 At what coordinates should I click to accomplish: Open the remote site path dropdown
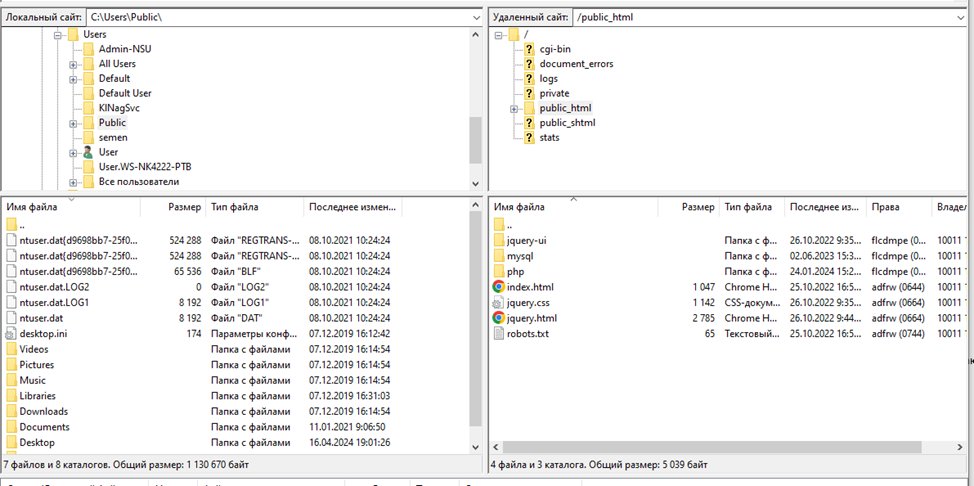[963, 18]
